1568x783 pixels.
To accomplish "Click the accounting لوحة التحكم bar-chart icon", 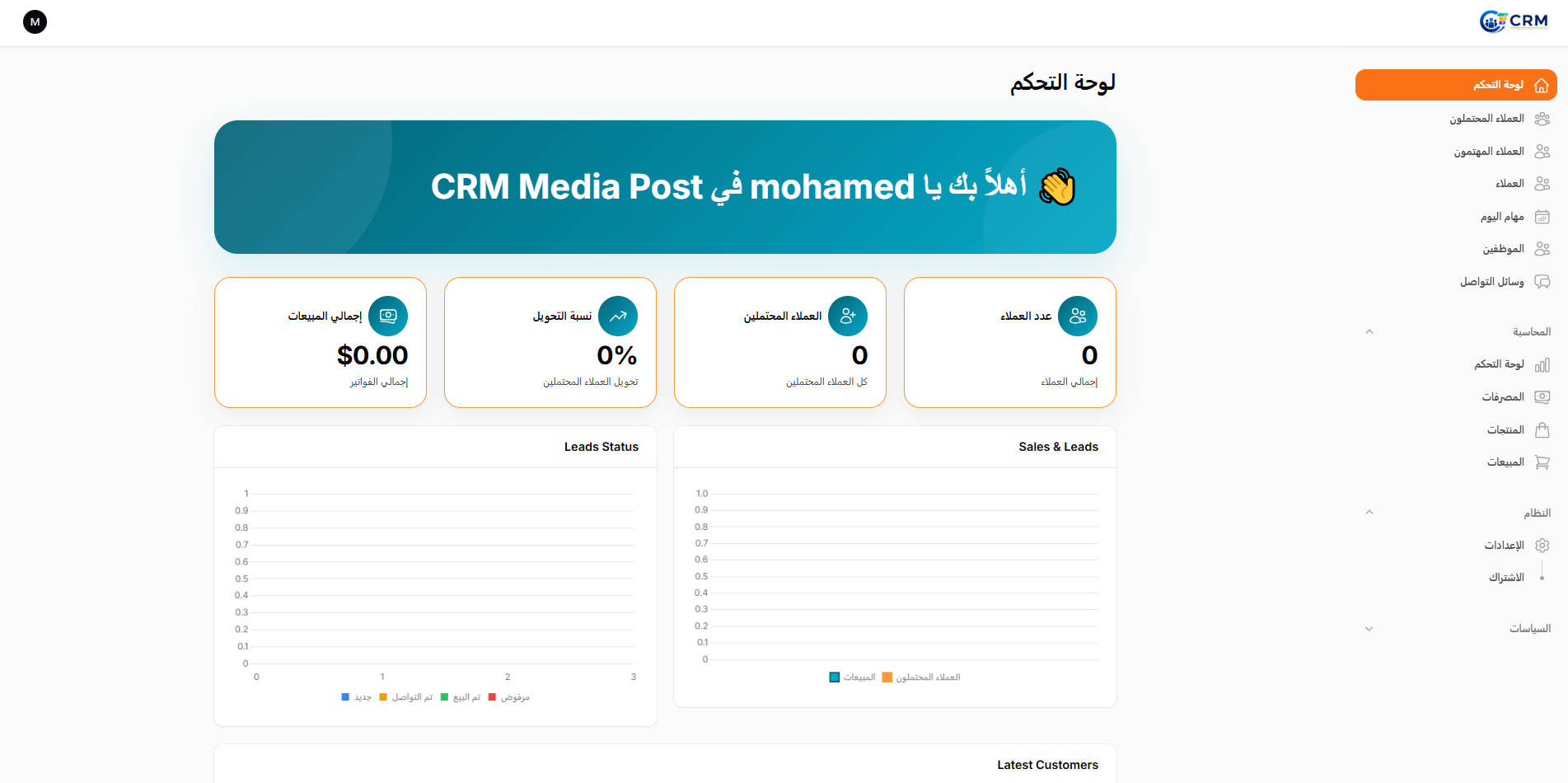I will pos(1542,364).
